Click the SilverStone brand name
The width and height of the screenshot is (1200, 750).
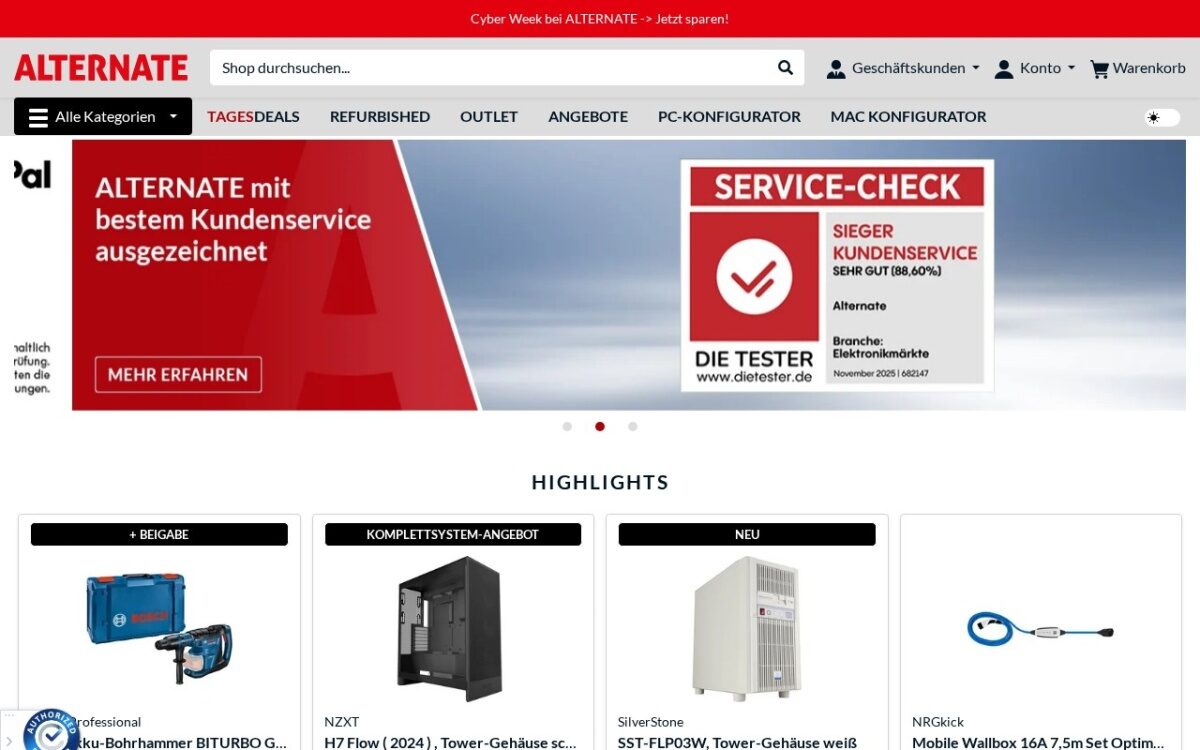coord(651,721)
